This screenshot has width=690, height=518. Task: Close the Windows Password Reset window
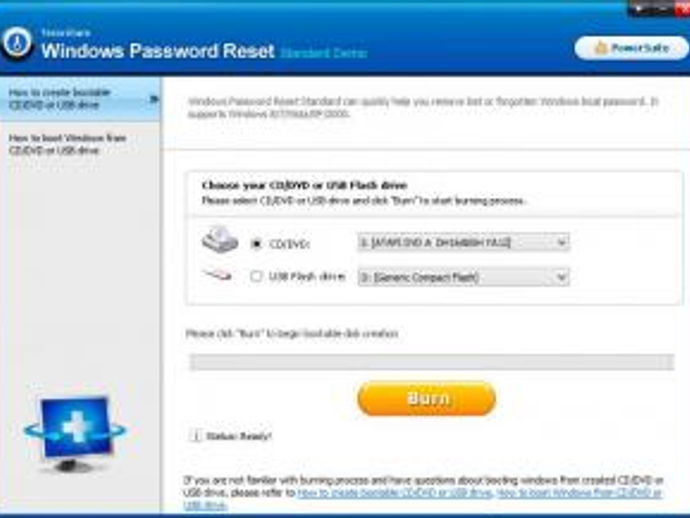click(682, 8)
